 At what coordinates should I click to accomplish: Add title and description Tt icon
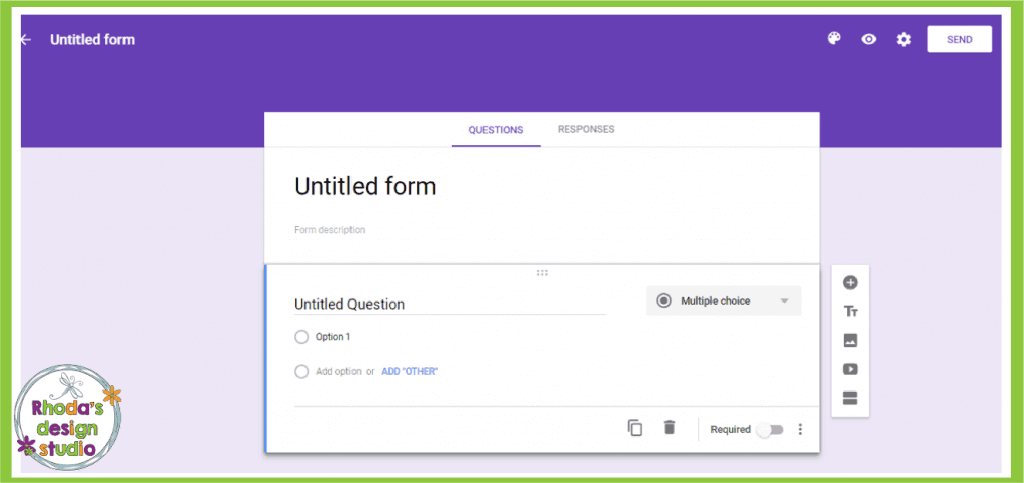[x=850, y=311]
